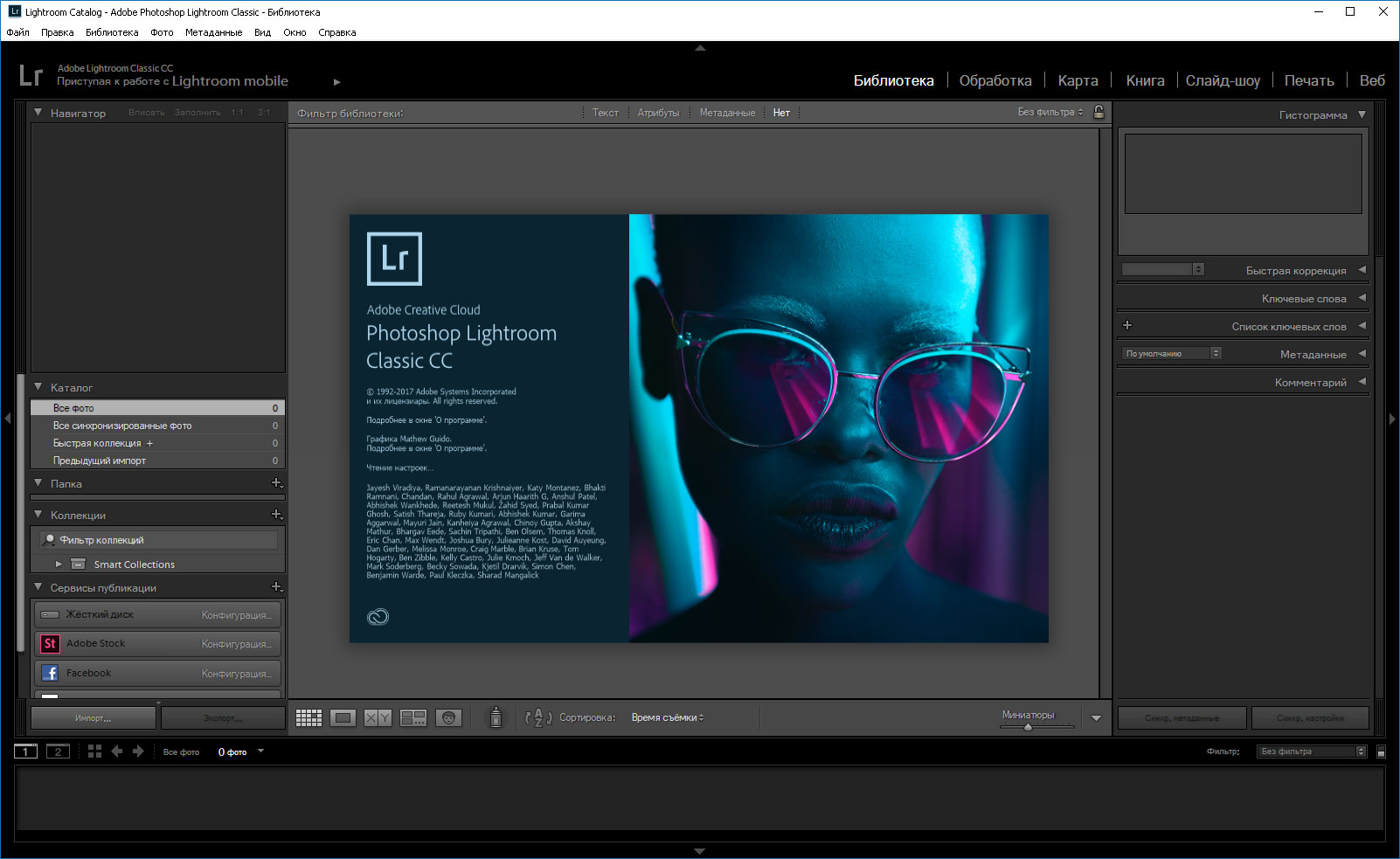Go forward with the right arrow in filmstrip bar
The width and height of the screenshot is (1400, 859).
click(138, 752)
